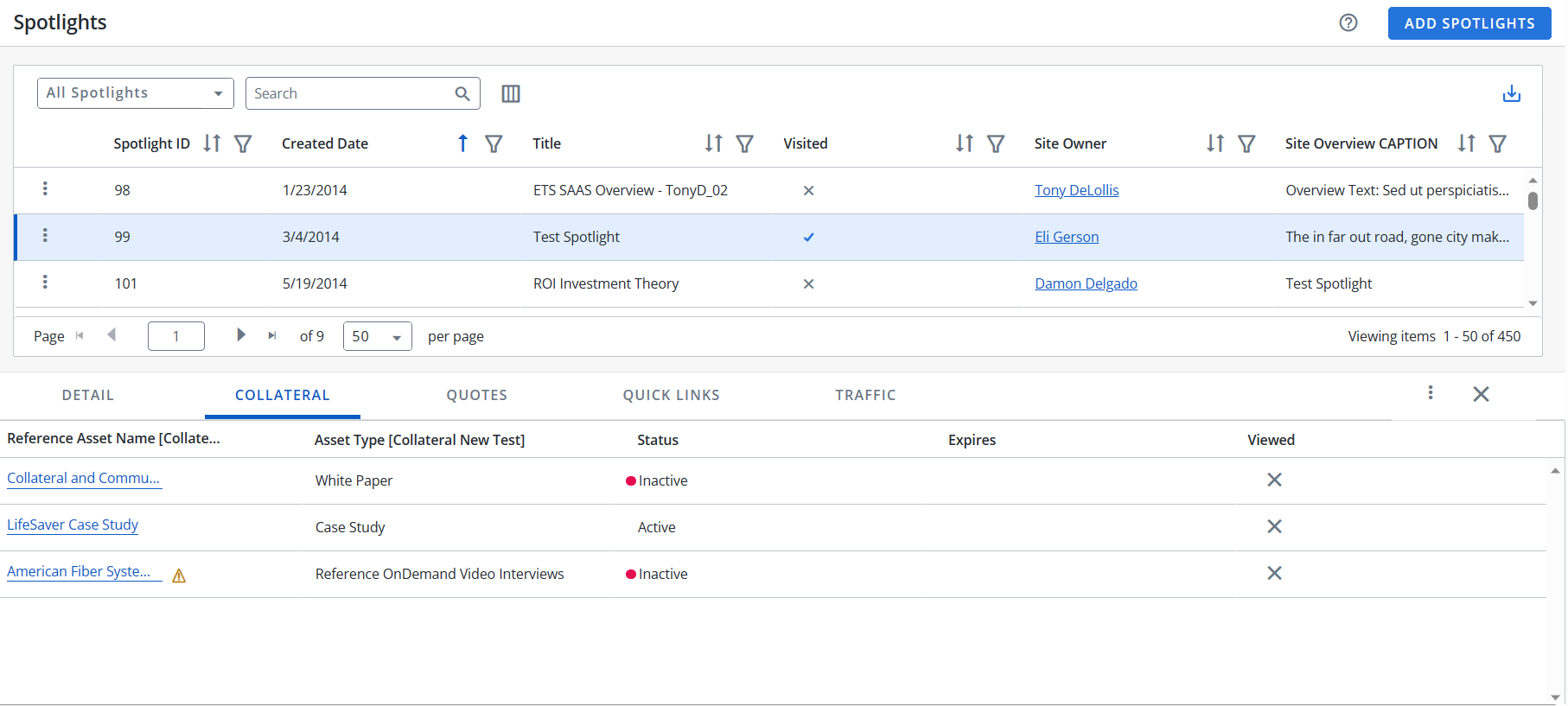Open detail panel more options menu
Viewport: 1568px width, 706px height.
[1431, 393]
